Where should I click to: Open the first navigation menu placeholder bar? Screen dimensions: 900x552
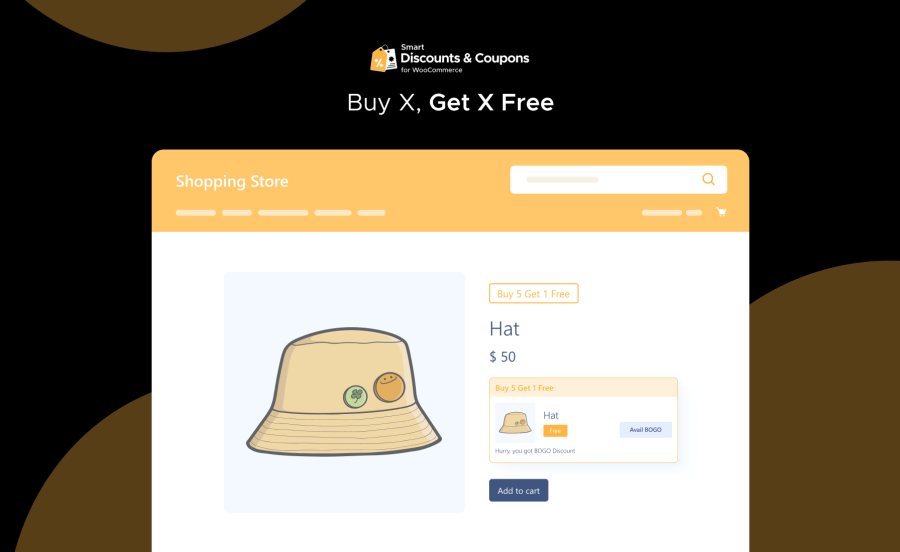point(196,213)
